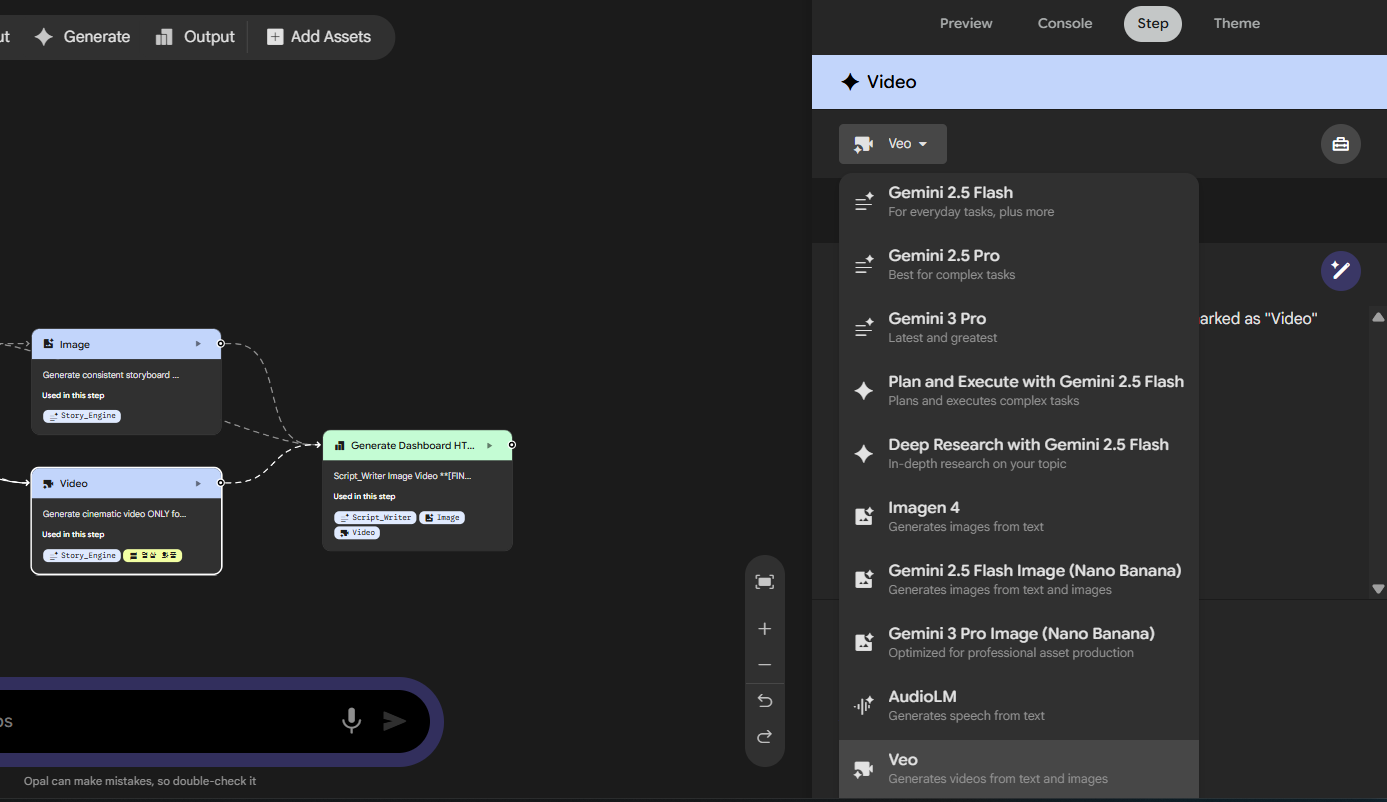The width and height of the screenshot is (1387, 802).
Task: Redo the last canvas action
Action: (x=765, y=736)
